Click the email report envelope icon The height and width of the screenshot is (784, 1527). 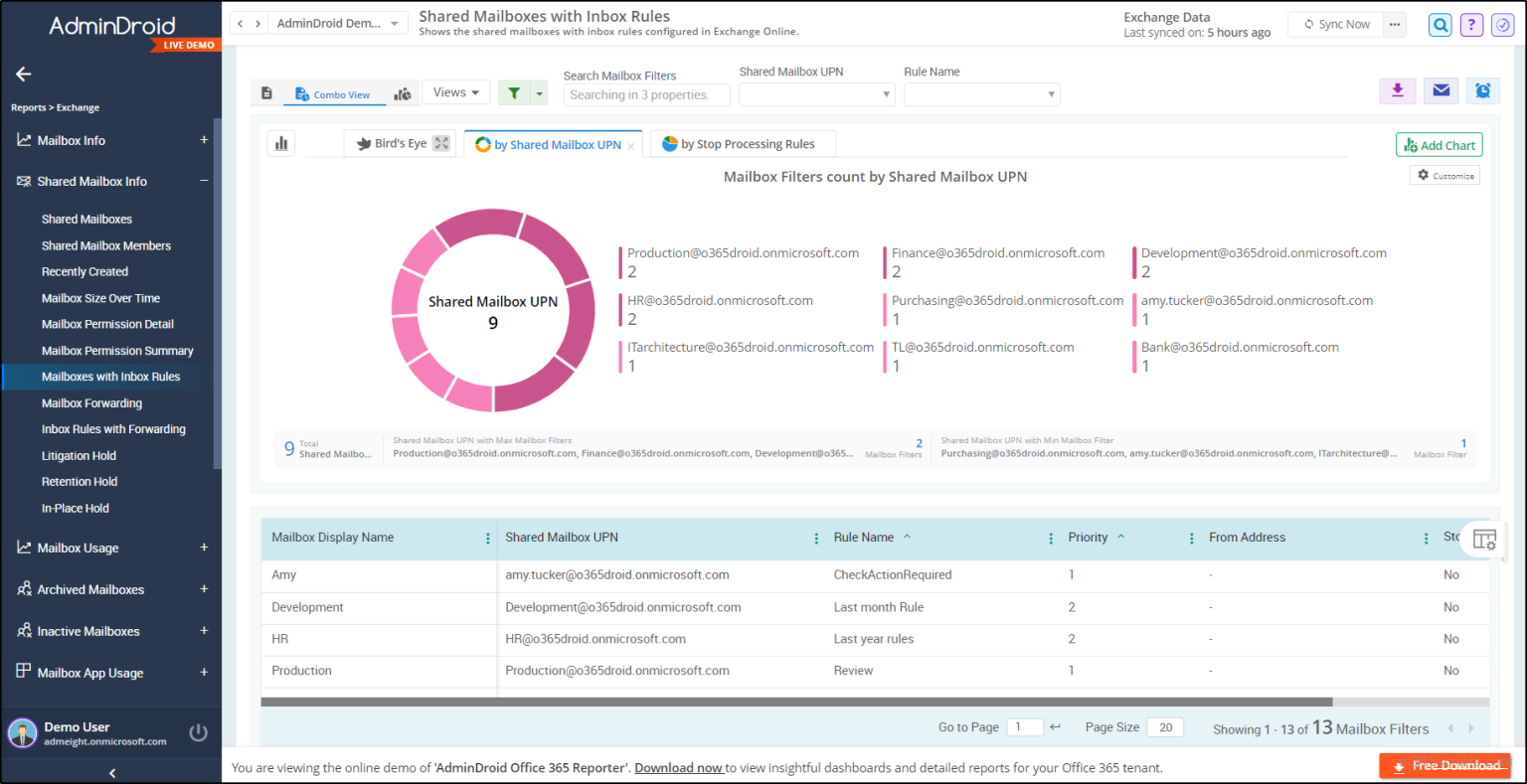1441,90
